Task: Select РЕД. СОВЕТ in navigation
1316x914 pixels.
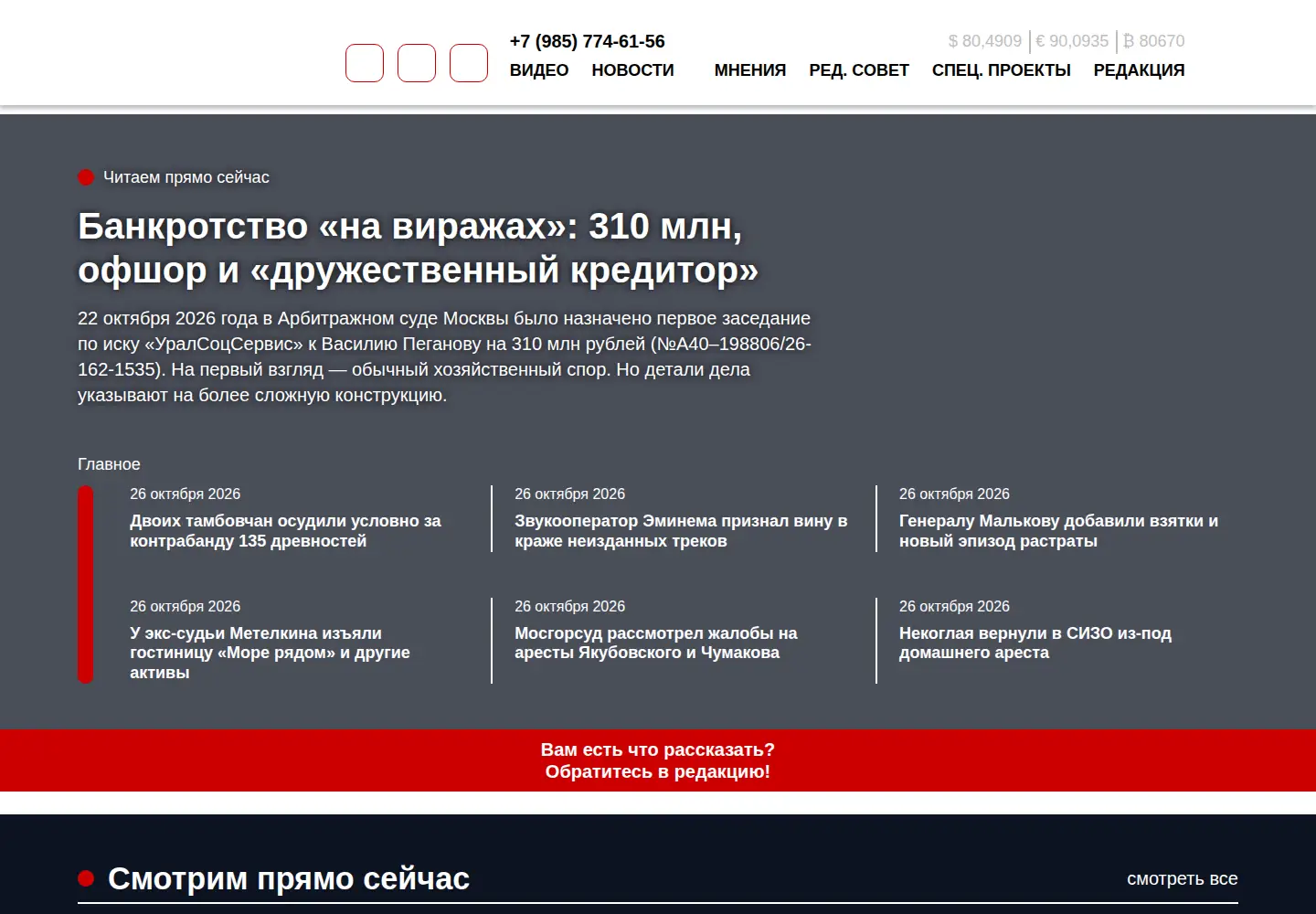Action: click(x=859, y=70)
